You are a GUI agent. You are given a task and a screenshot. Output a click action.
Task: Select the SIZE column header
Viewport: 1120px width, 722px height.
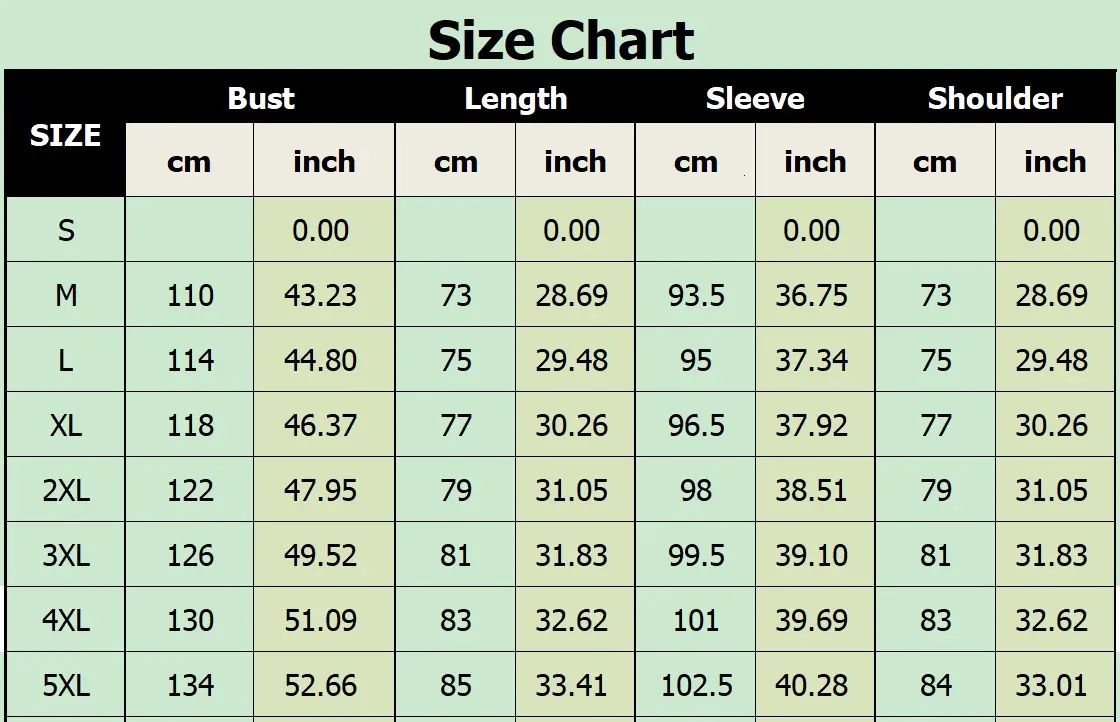65,135
